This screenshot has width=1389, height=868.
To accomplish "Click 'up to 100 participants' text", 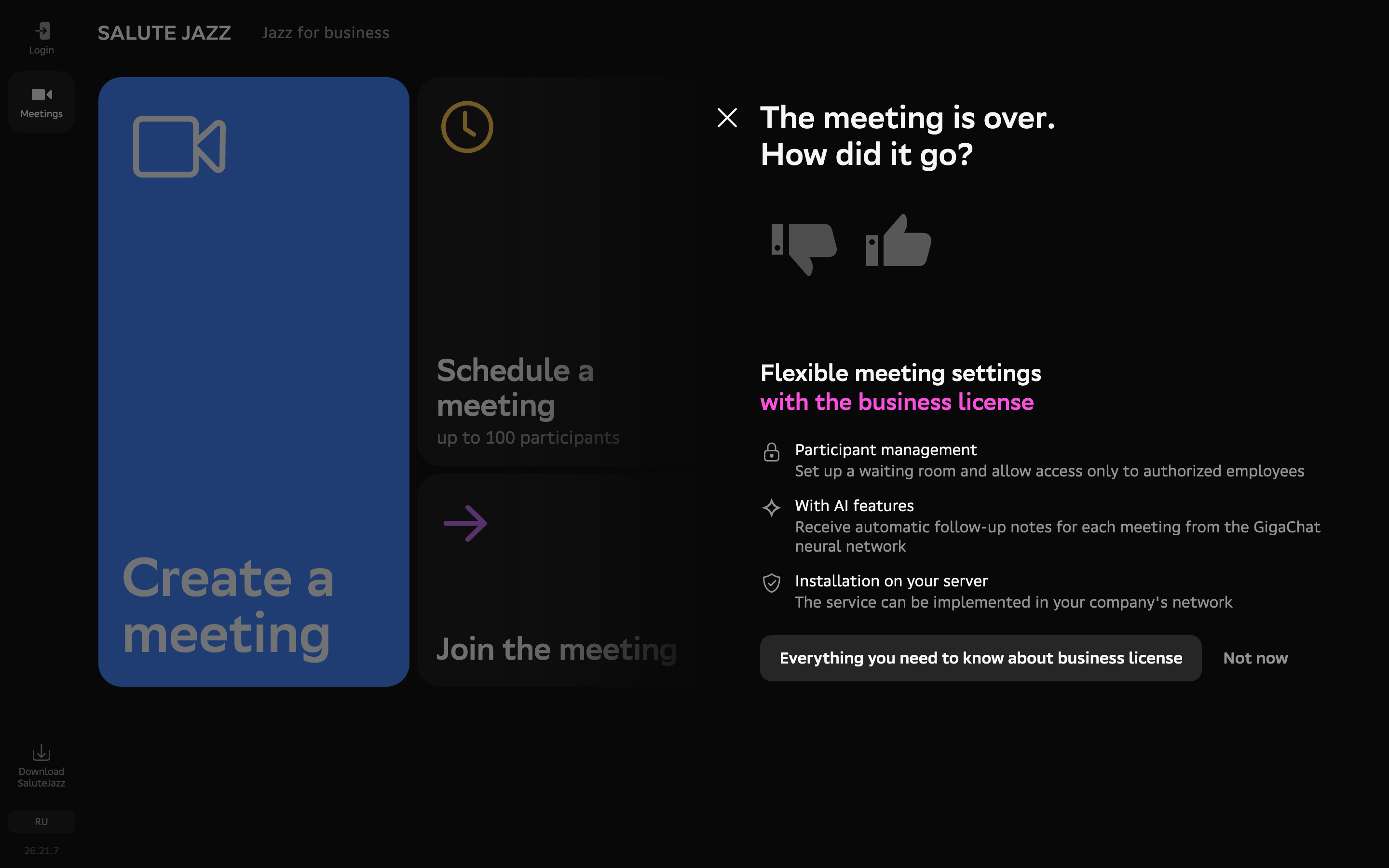I will coord(528,437).
